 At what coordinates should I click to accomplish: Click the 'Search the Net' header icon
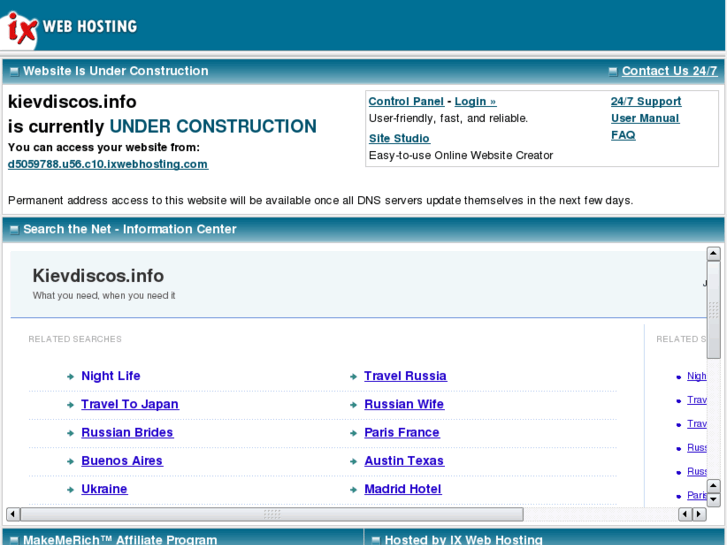(x=14, y=230)
